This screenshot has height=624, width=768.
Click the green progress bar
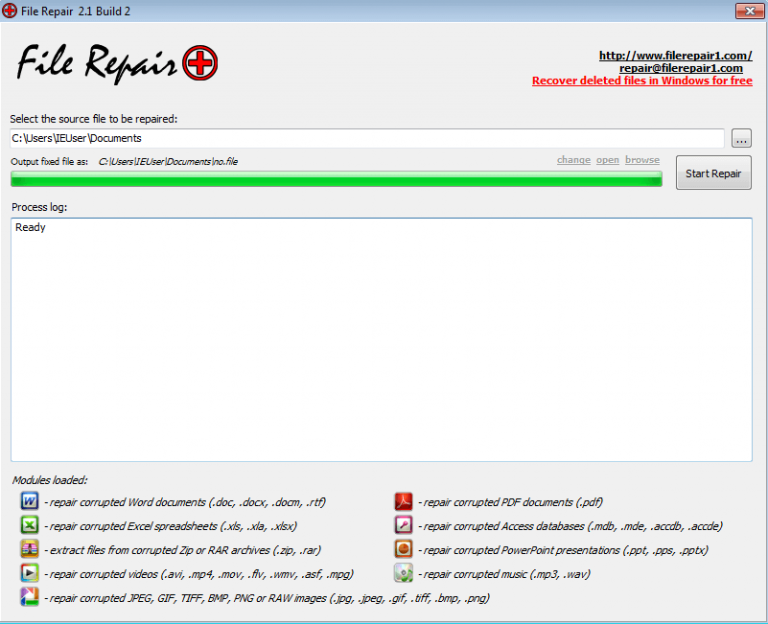pos(336,179)
